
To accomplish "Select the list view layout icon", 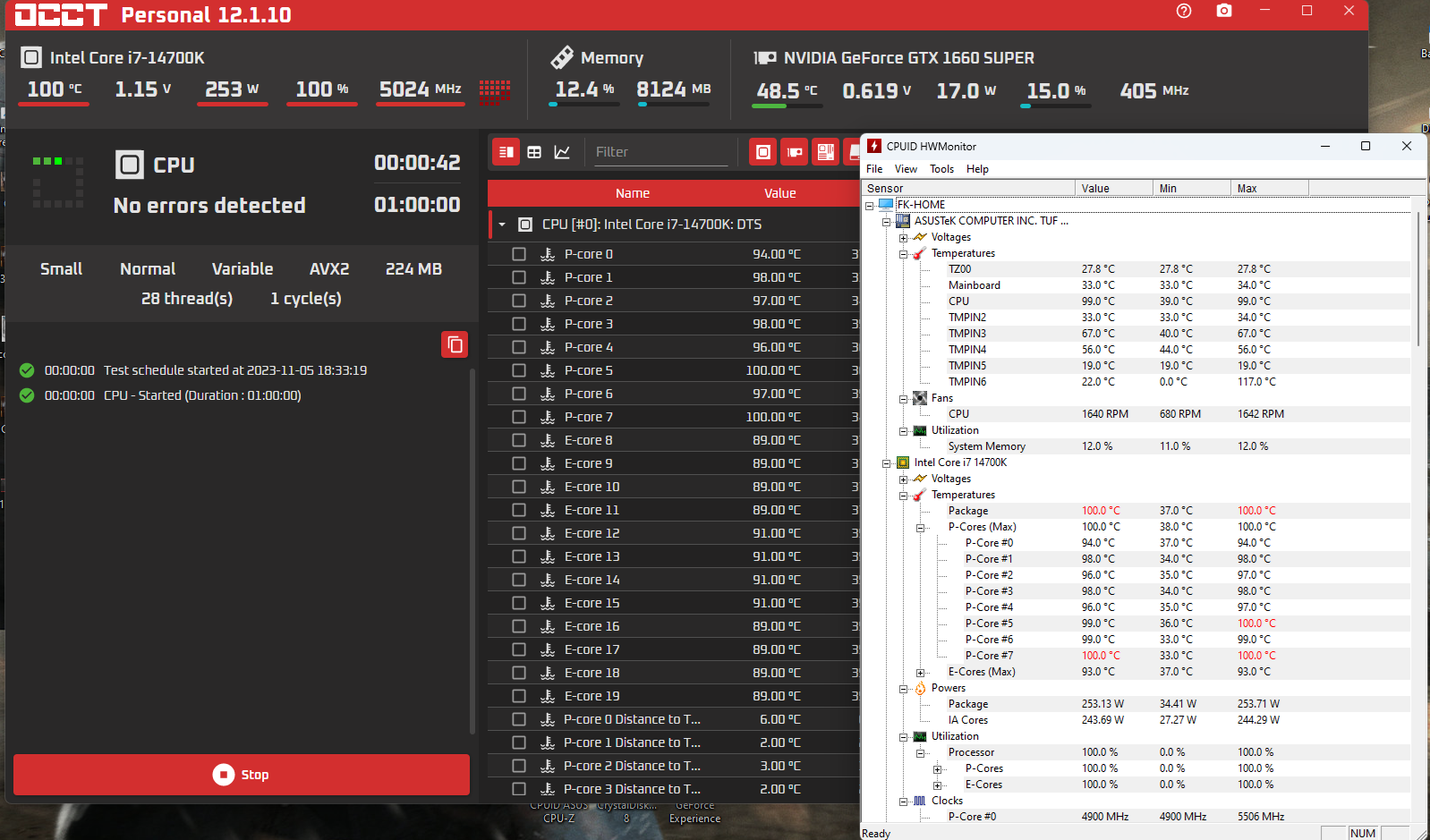I will point(506,152).
